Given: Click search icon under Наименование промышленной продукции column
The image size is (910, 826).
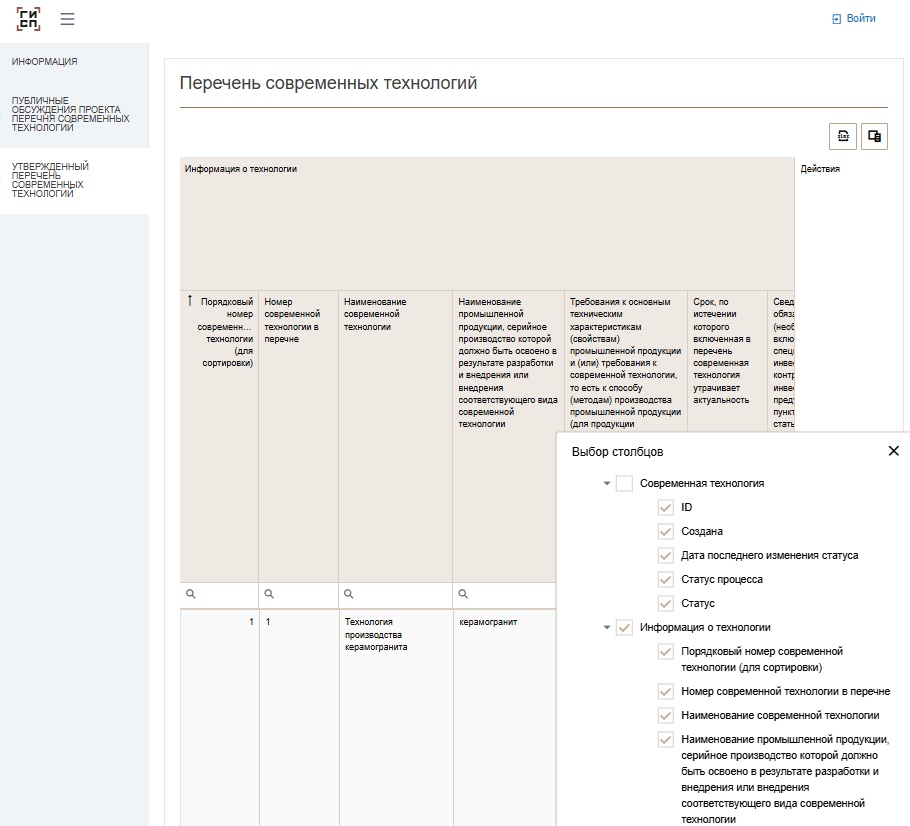Looking at the screenshot, I should pyautogui.click(x=463, y=595).
